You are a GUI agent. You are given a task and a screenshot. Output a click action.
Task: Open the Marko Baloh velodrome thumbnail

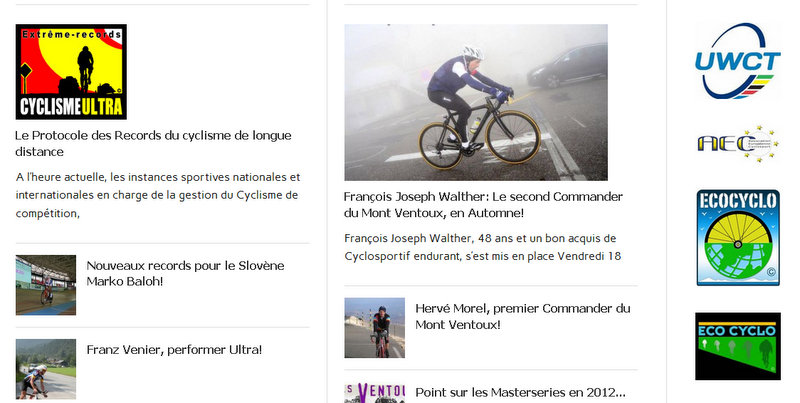click(x=46, y=285)
